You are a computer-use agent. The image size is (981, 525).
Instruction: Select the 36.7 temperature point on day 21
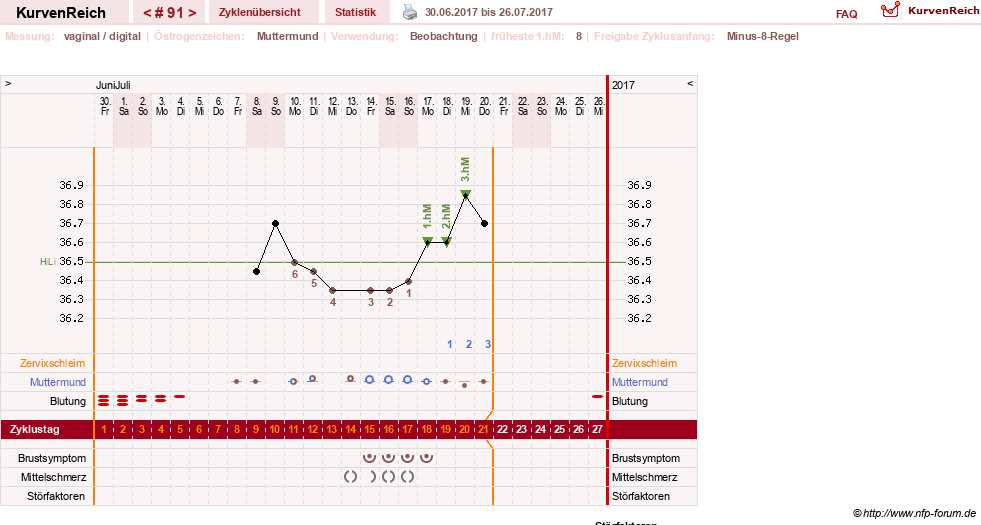coord(484,223)
